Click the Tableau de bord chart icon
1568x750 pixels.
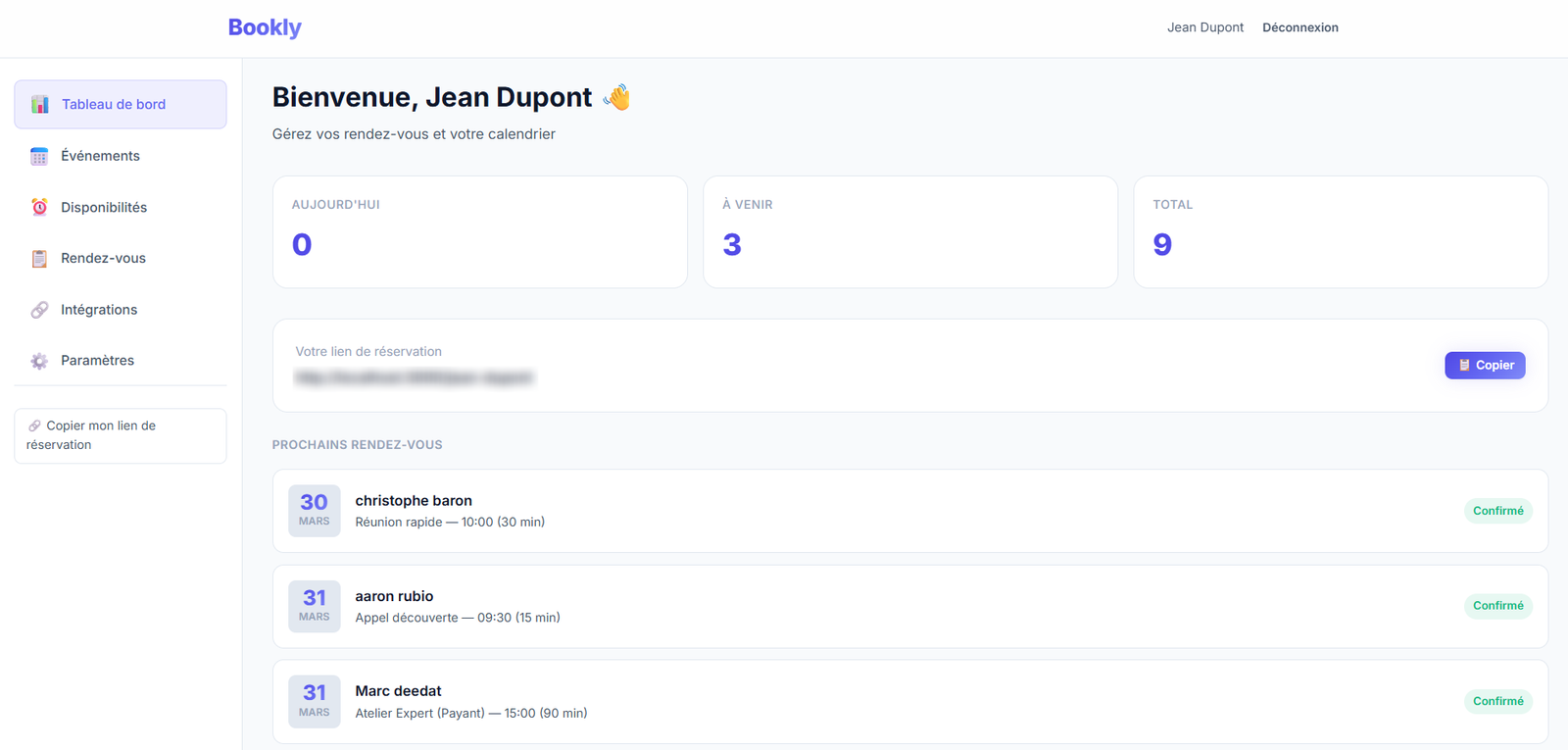click(x=39, y=105)
